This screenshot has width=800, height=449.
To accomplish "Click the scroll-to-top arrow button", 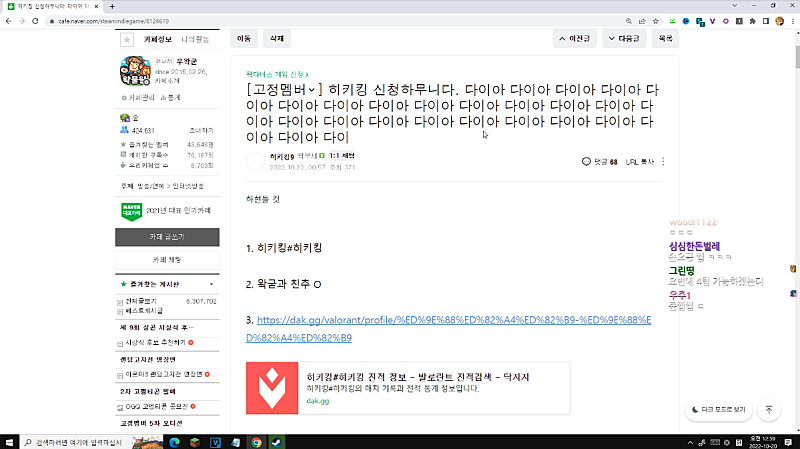I will [768, 409].
